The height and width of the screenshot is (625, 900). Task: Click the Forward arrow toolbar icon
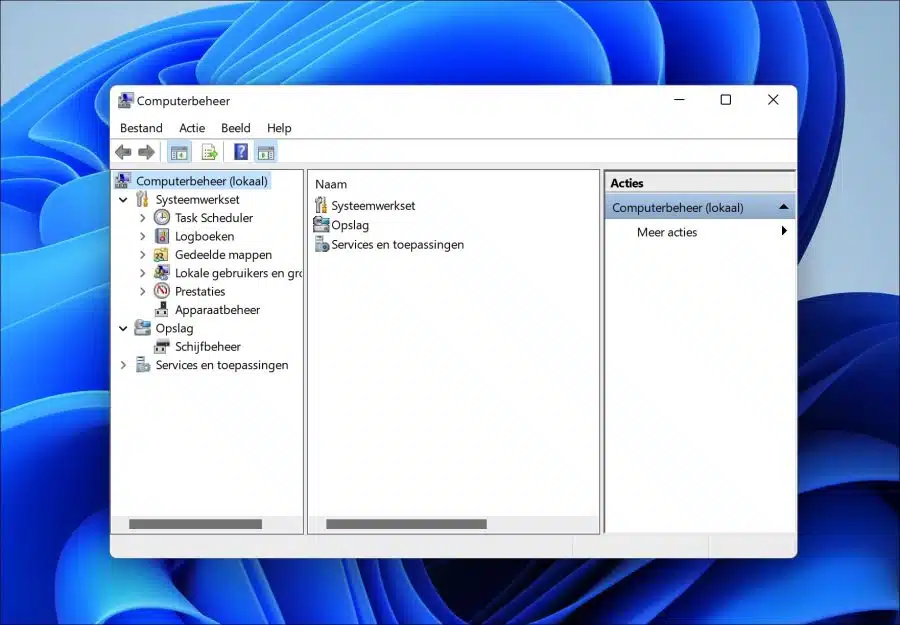tap(146, 152)
